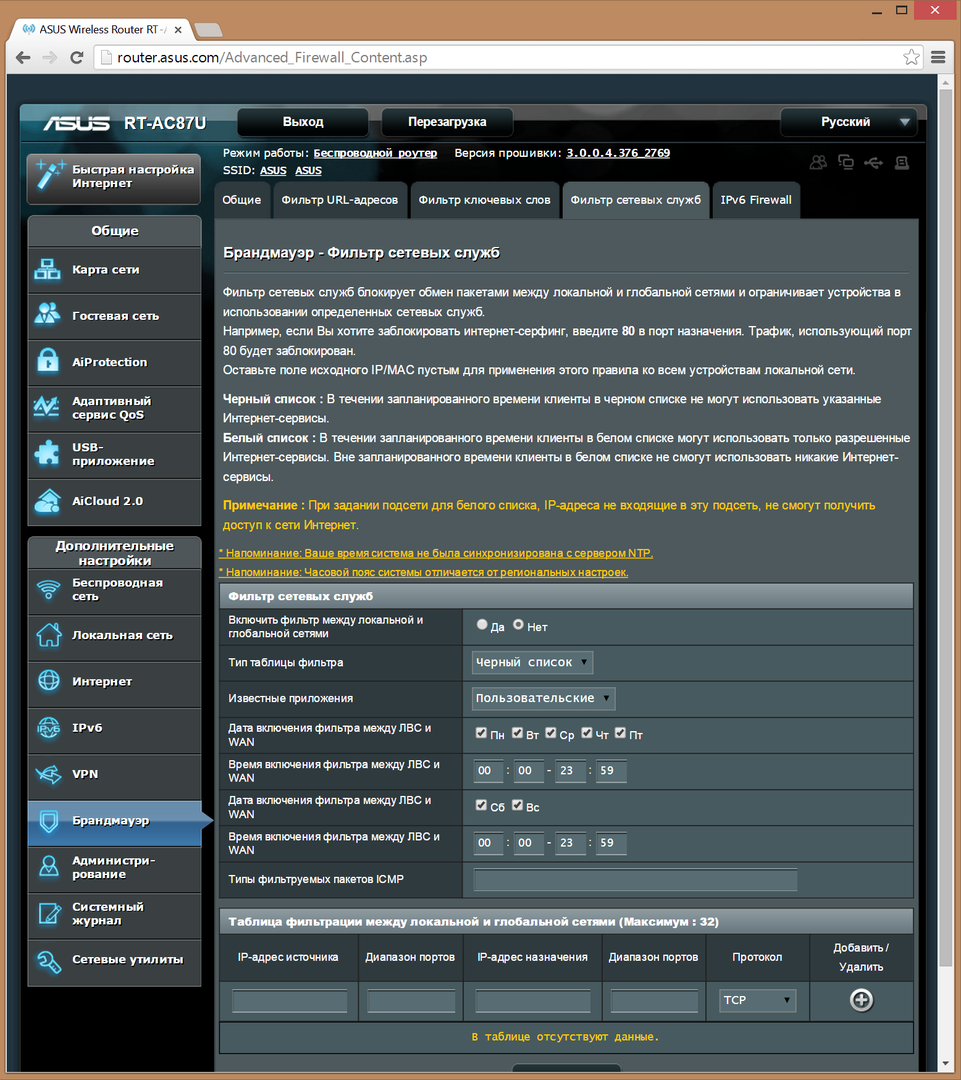961x1080 pixels.
Task: Open the firmware version 3.0.0.4.376_2769 link
Action: pos(618,153)
